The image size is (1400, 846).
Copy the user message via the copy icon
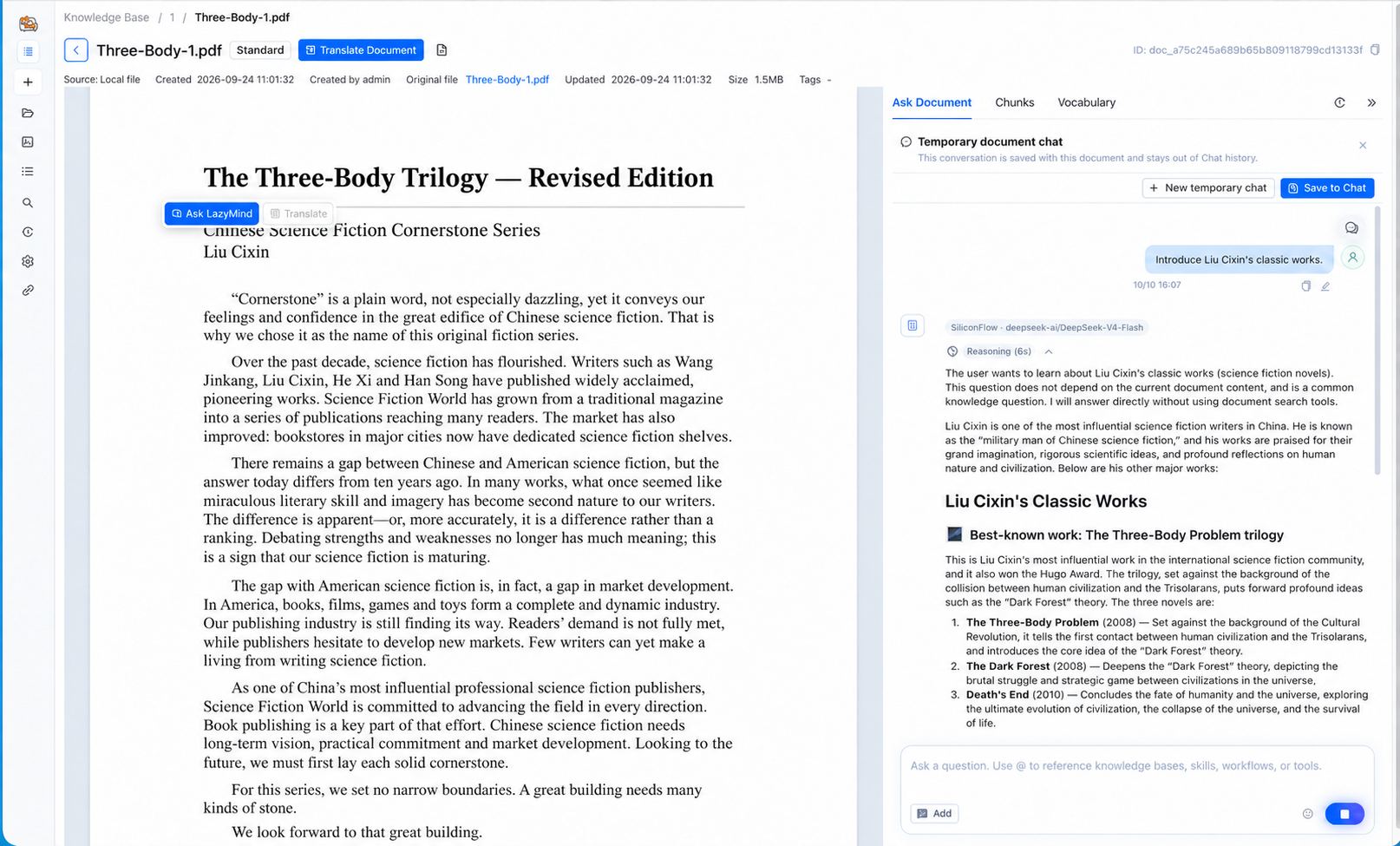pyautogui.click(x=1306, y=285)
